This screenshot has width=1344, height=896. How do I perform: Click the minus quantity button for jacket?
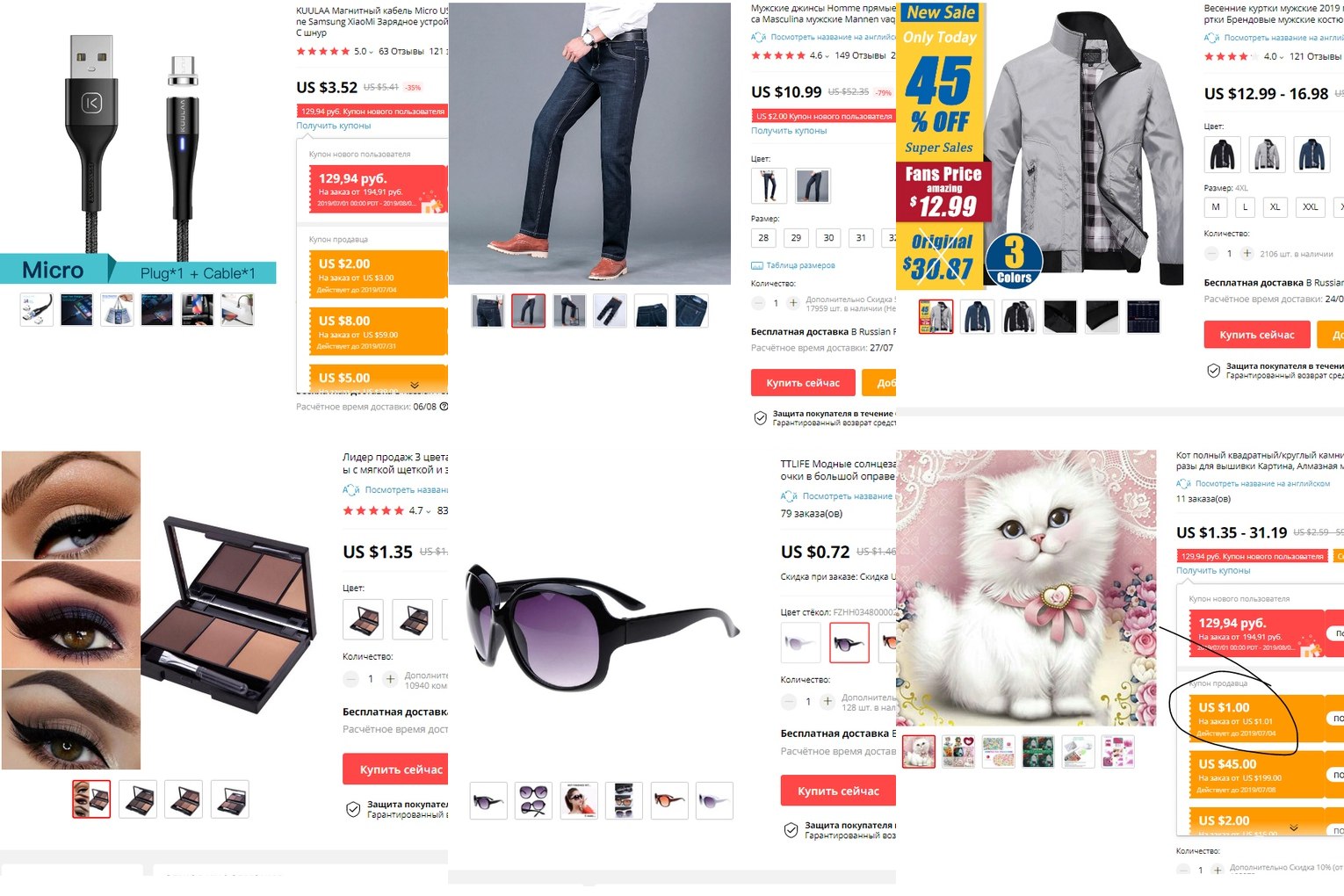point(1211,253)
